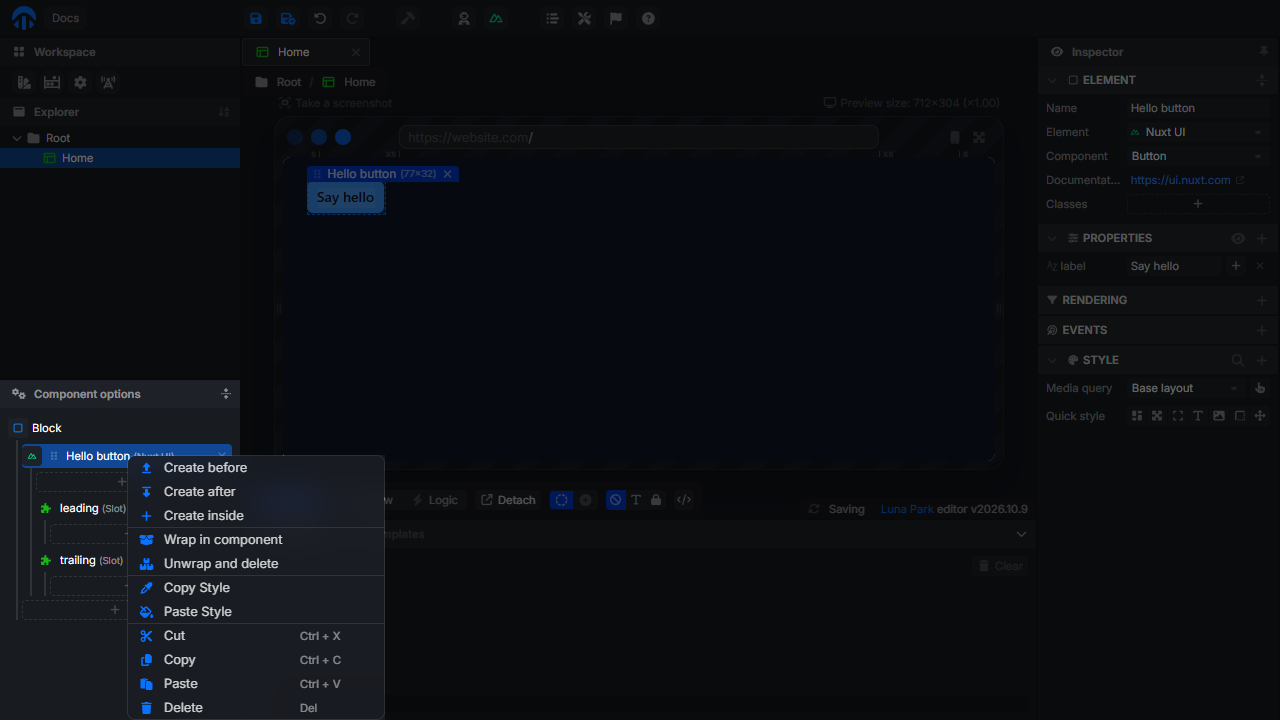This screenshot has width=1280, height=720.
Task: Toggle the T text mode button in canvas toolbar
Action: [x=636, y=500]
